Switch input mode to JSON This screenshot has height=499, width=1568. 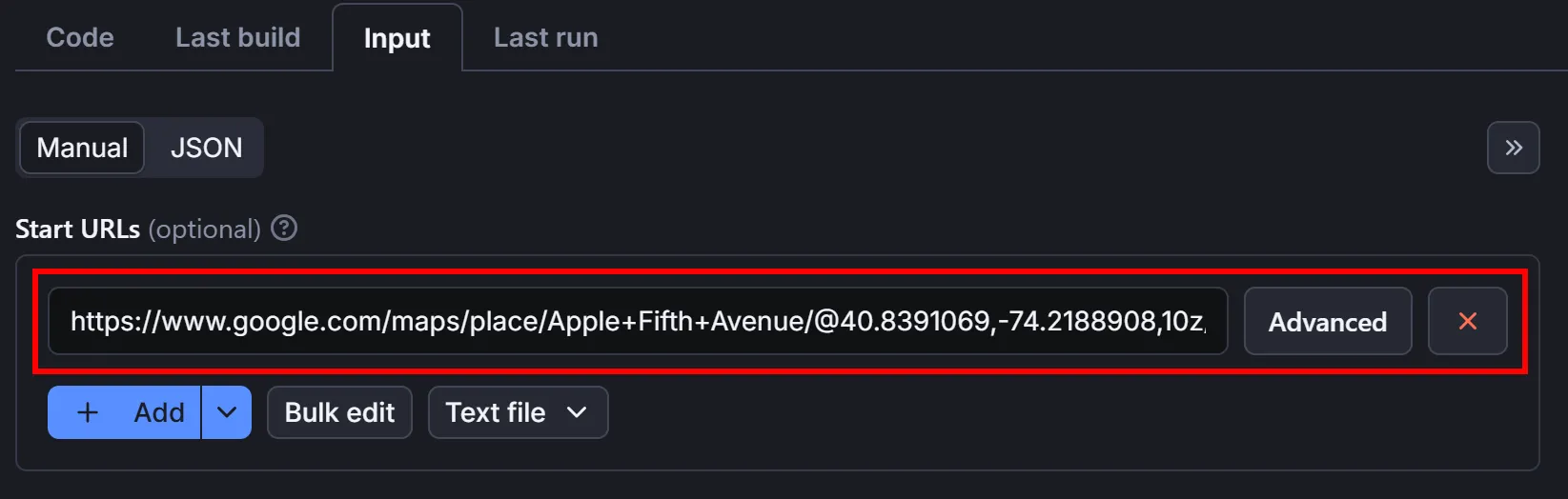pyautogui.click(x=206, y=148)
